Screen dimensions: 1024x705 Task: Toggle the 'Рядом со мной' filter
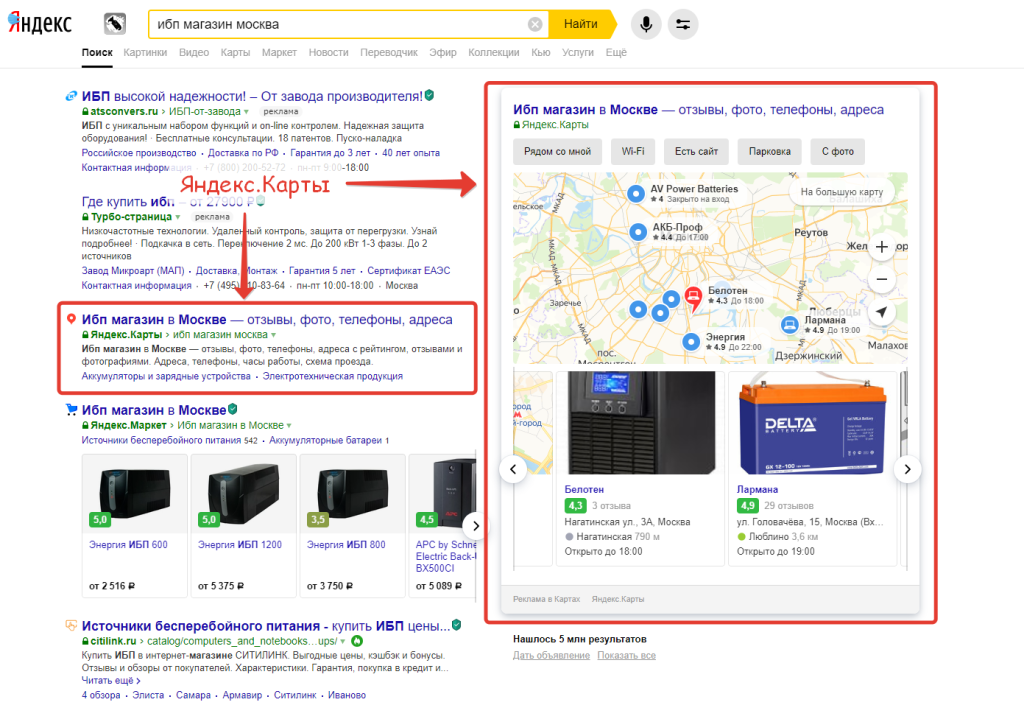pyautogui.click(x=557, y=151)
